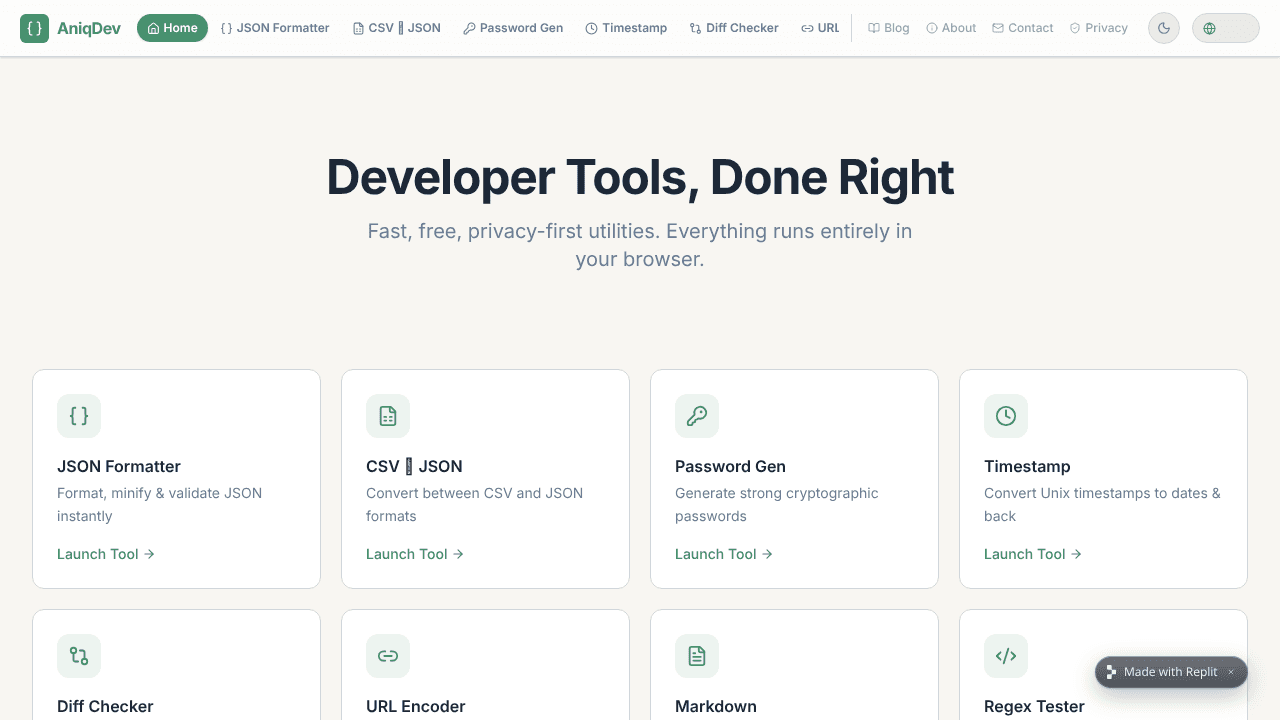Go to Password Gen in the navbar
The width and height of the screenshot is (1280, 720).
tap(513, 28)
